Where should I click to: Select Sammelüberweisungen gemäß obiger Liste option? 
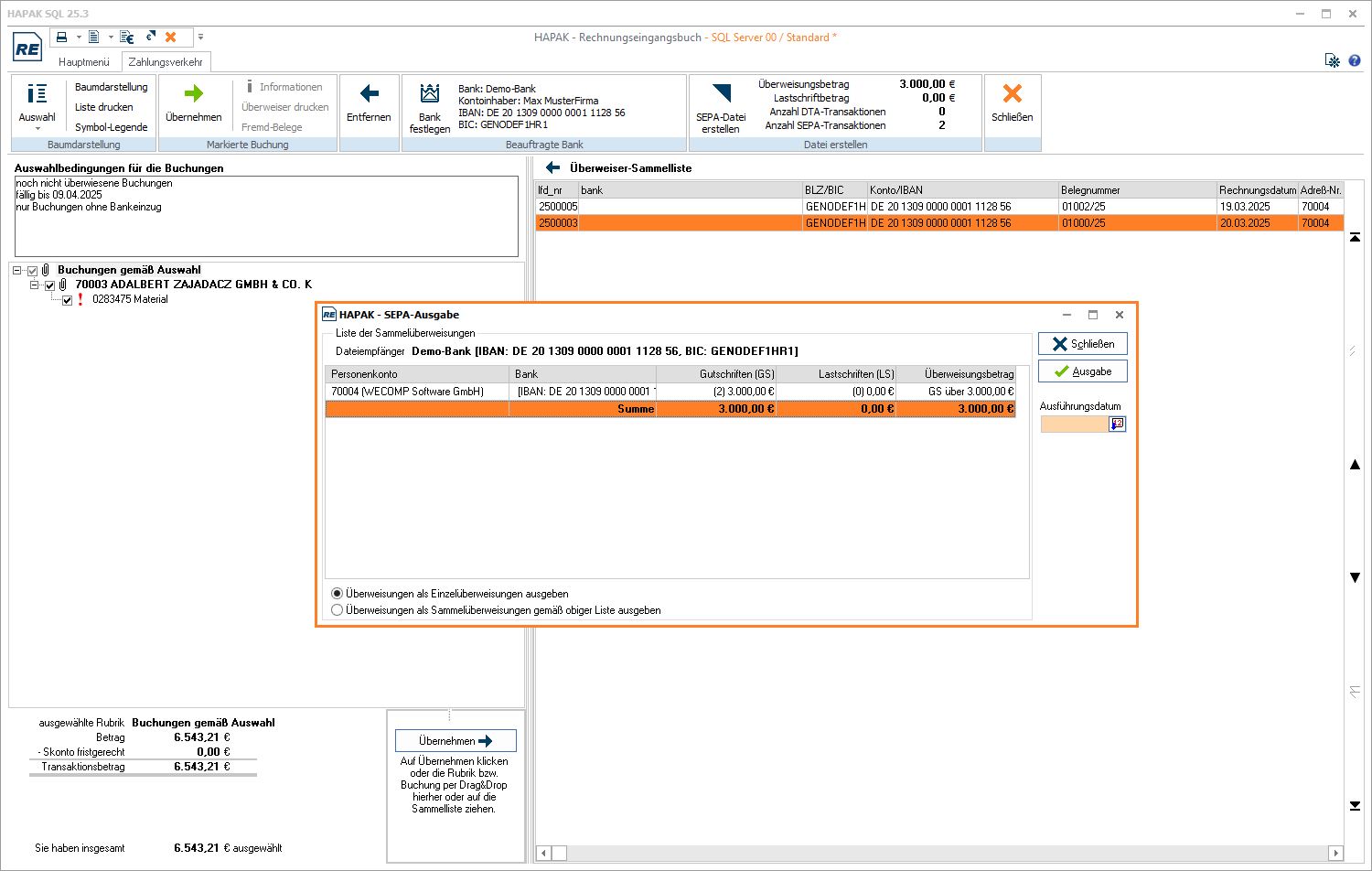(338, 610)
